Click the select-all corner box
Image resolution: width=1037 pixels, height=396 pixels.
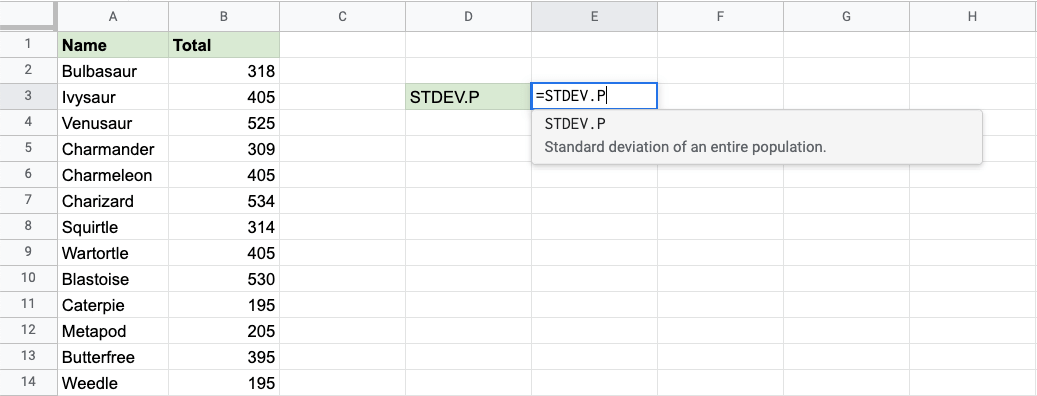point(28,16)
